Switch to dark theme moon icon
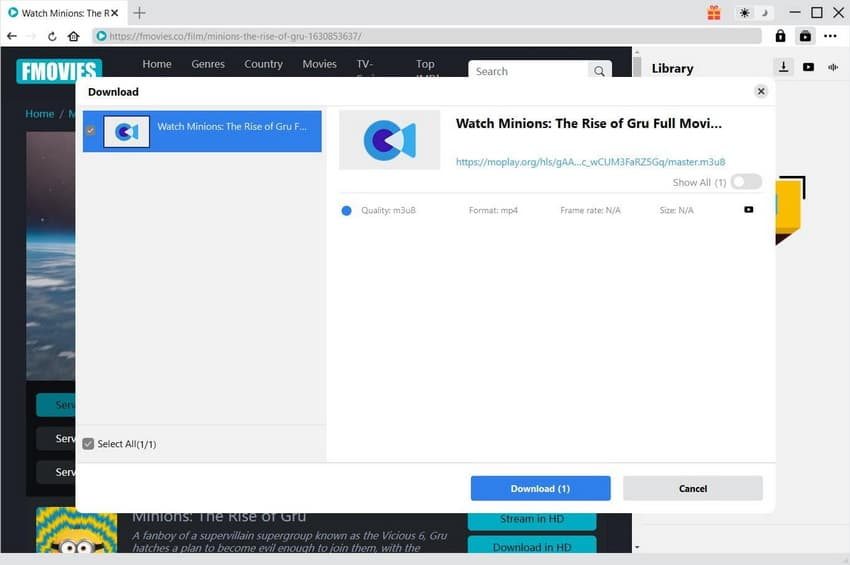Viewport: 850px width, 565px height. [765, 12]
